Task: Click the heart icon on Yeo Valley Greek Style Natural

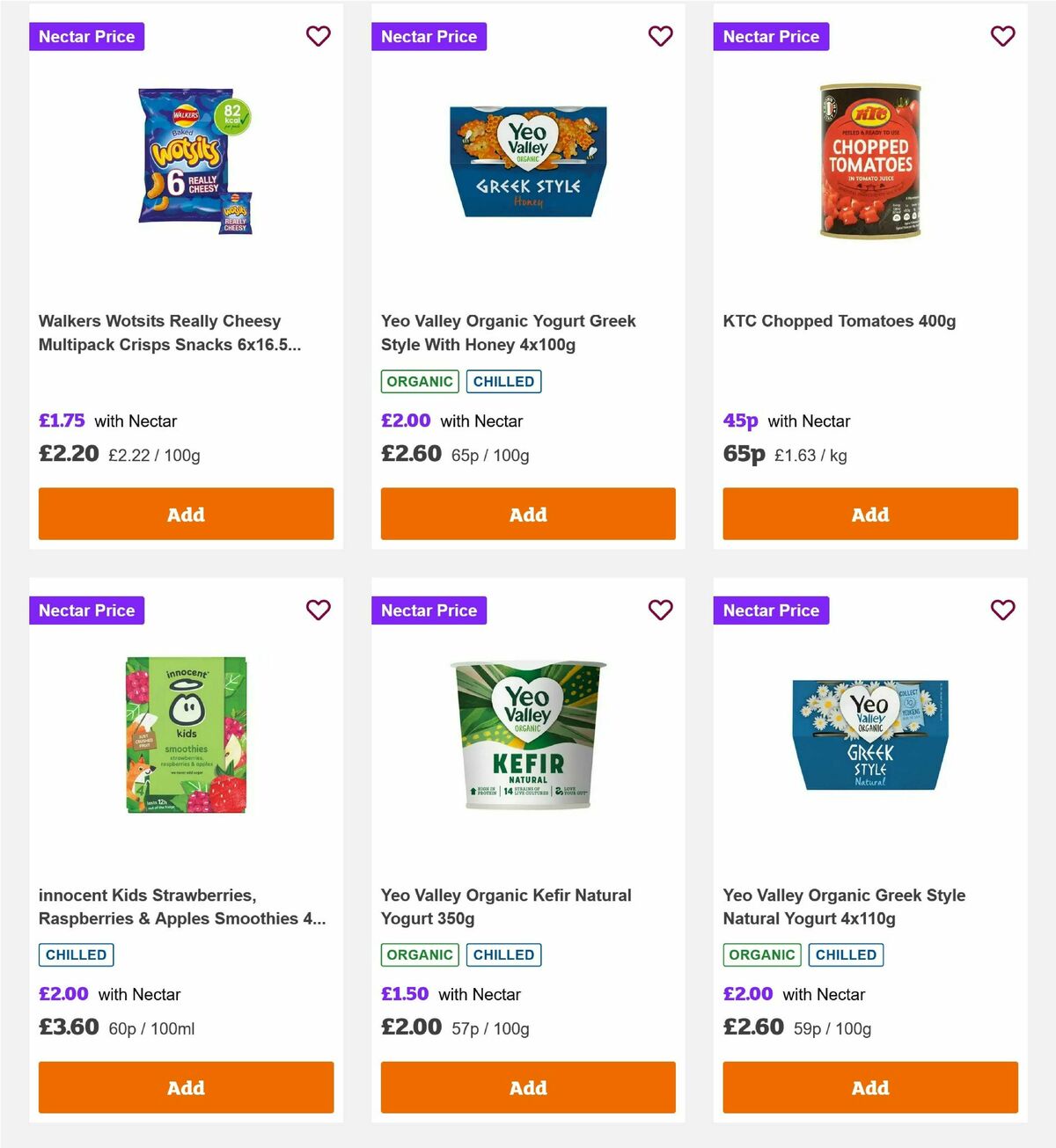Action: pyautogui.click(x=1002, y=610)
